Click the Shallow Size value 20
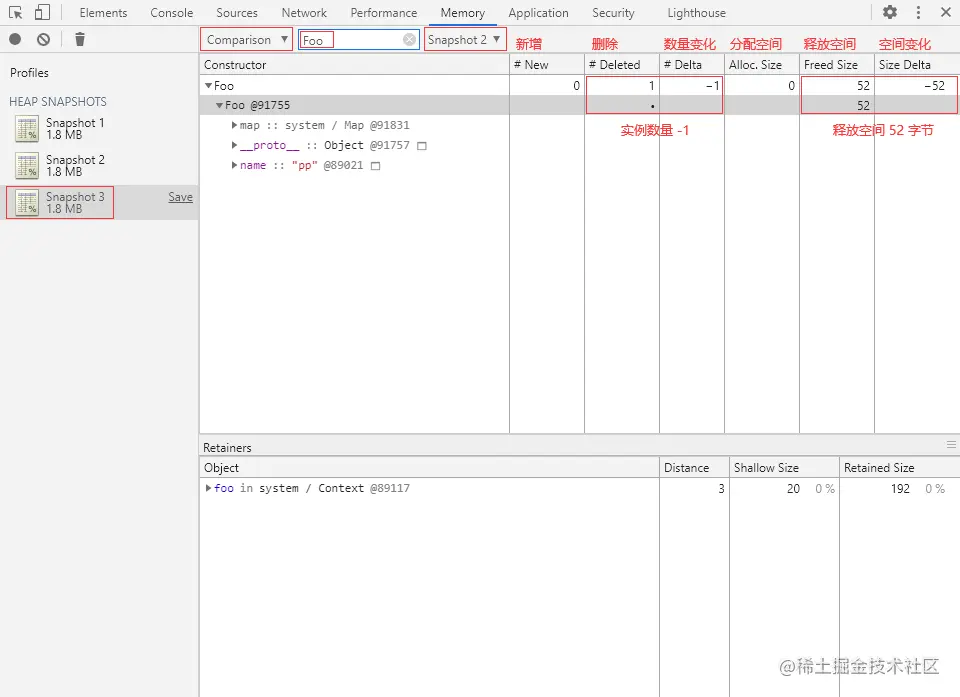The width and height of the screenshot is (960, 697). coord(793,488)
